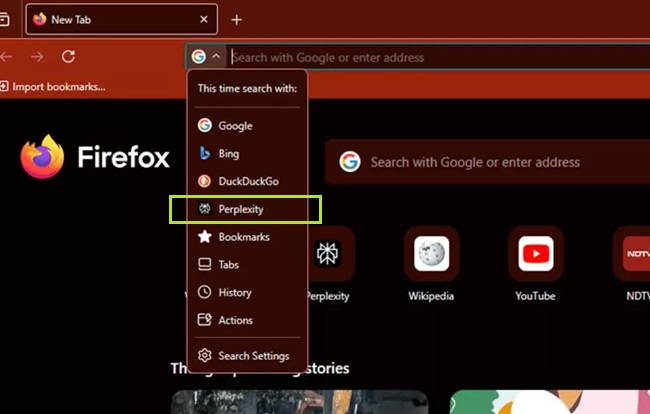650x414 pixels.
Task: Click the Tabs laptop icon
Action: tap(204, 264)
